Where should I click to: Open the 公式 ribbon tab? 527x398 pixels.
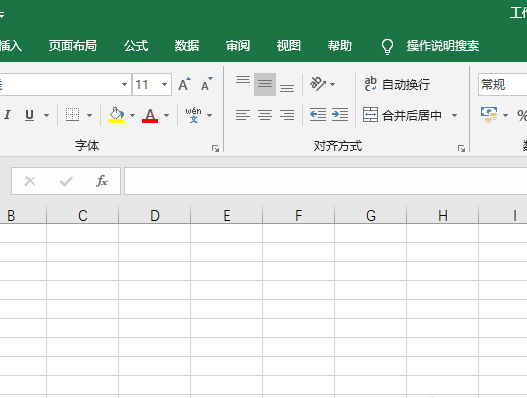[136, 46]
